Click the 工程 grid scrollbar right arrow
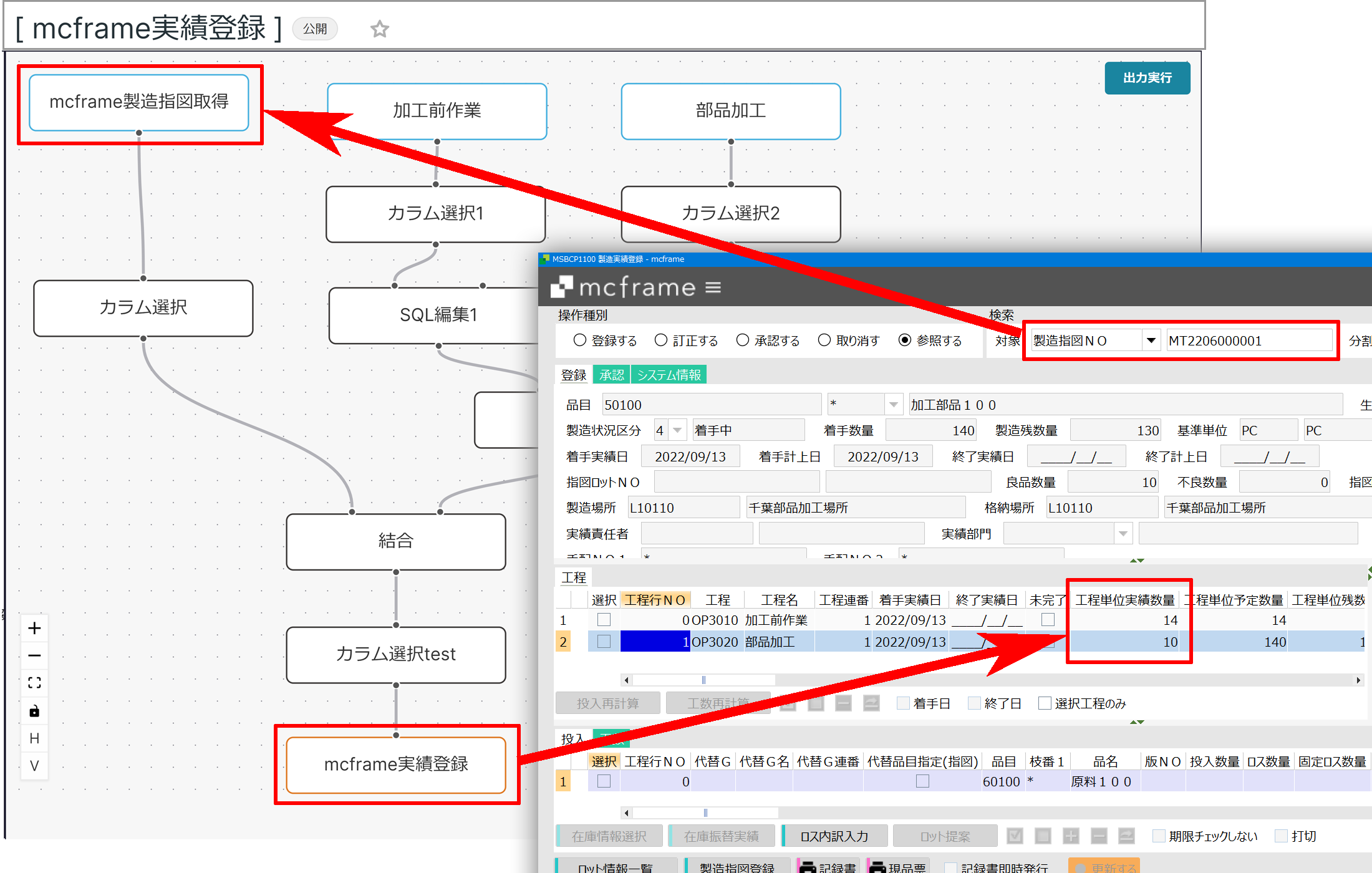1372x873 pixels. click(1358, 680)
